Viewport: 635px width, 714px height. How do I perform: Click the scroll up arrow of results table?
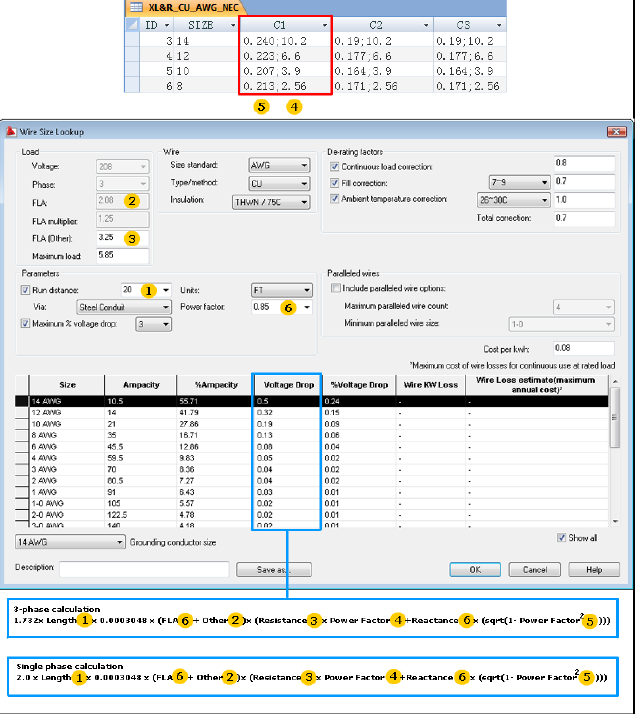click(x=615, y=381)
